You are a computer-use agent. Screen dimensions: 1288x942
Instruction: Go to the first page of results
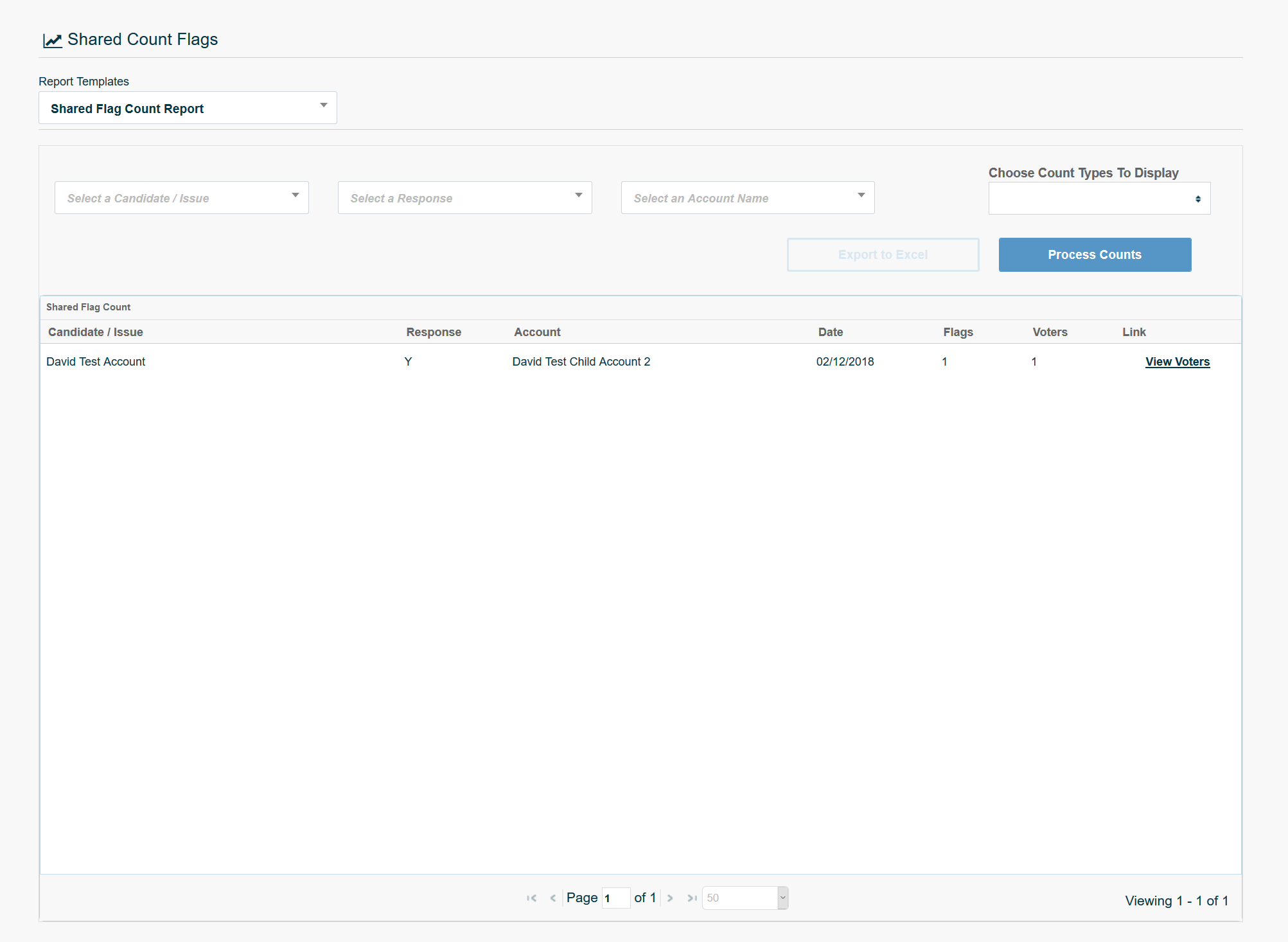click(531, 898)
